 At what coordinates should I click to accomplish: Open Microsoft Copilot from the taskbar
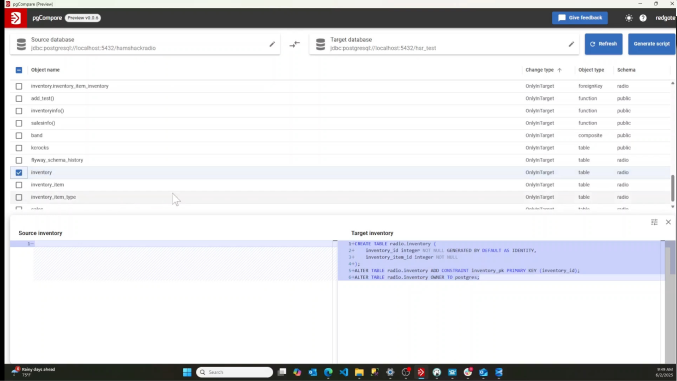tap(297, 372)
